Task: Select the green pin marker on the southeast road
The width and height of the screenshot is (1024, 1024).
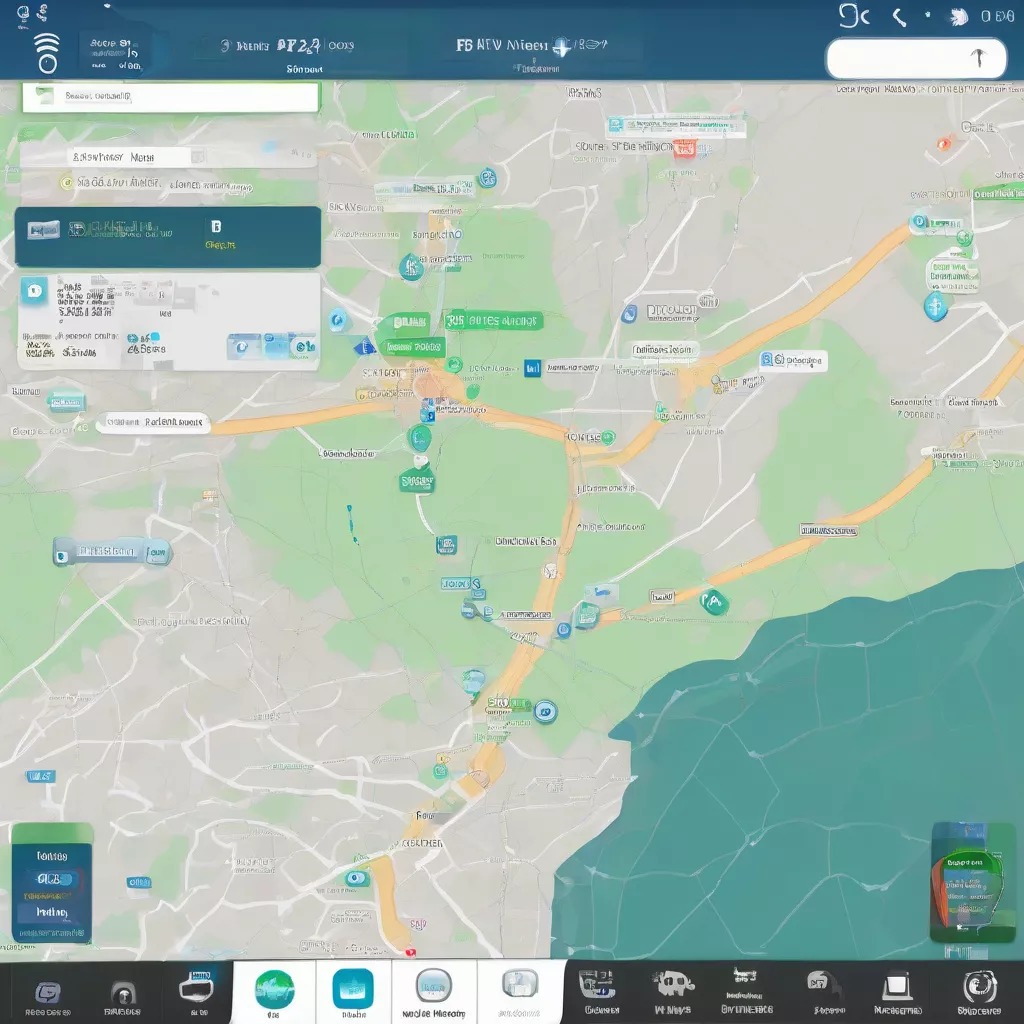Action: click(x=714, y=601)
